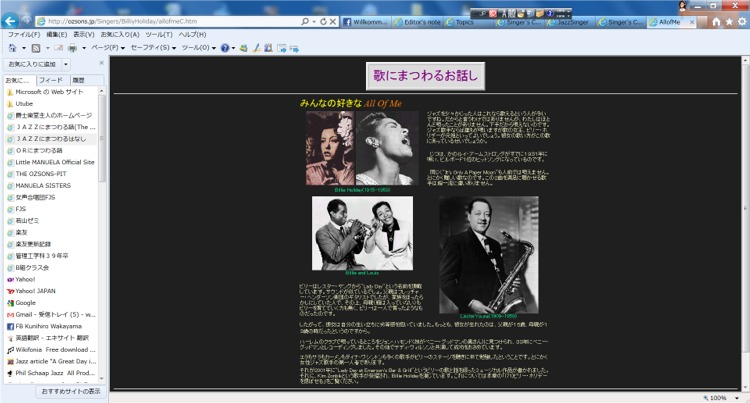Open the セーフティ(S) dropdown menu
The height and width of the screenshot is (403, 750).
coord(153,48)
